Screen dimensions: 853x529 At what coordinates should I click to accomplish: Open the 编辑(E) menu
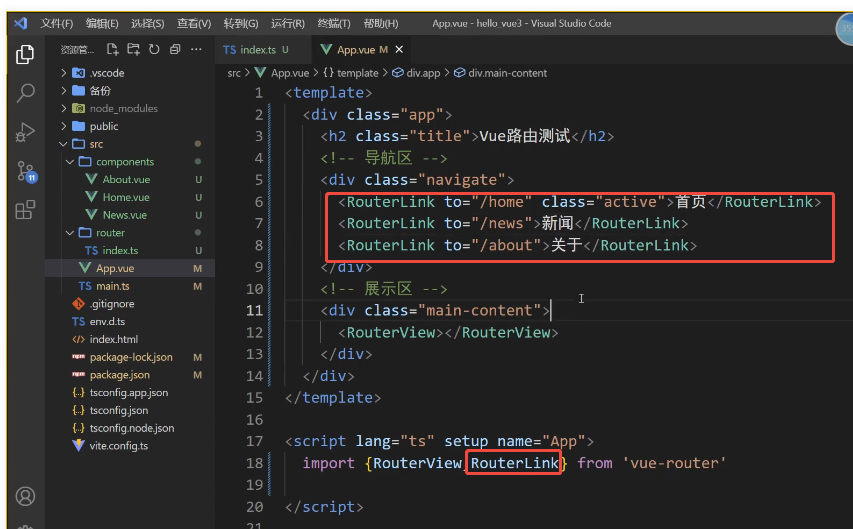[x=102, y=23]
